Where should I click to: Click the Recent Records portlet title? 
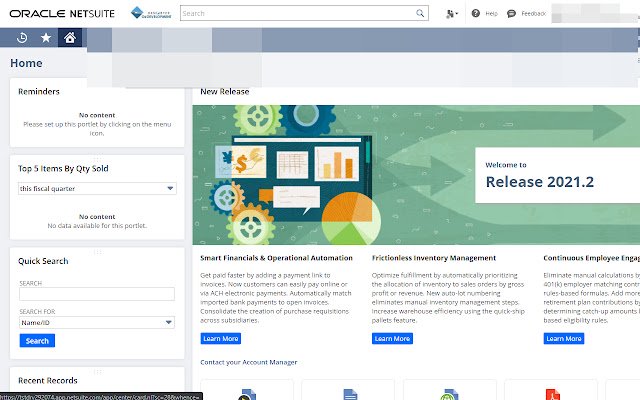point(48,380)
